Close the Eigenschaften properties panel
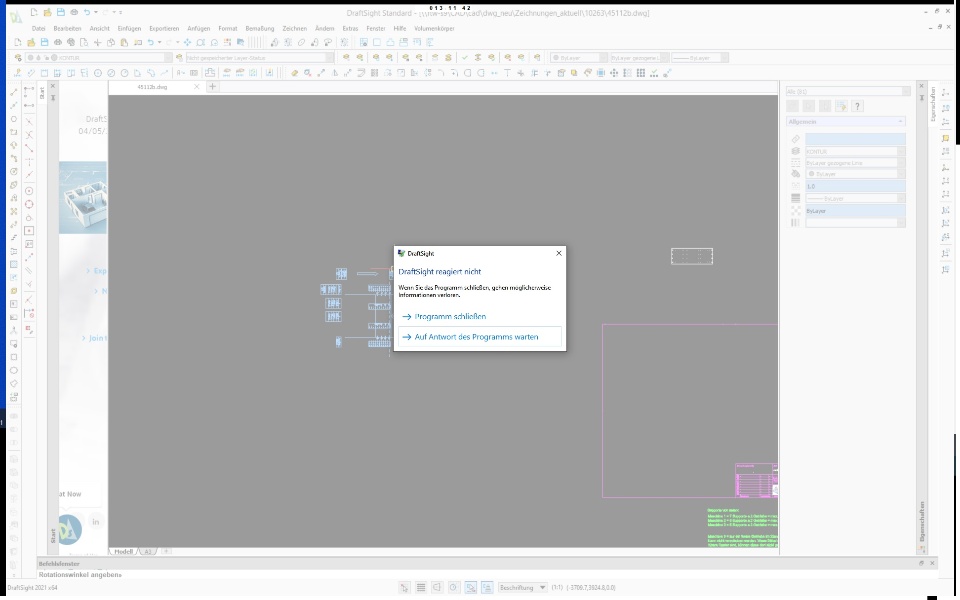Viewport: 960px width, 600px height. (x=921, y=86)
